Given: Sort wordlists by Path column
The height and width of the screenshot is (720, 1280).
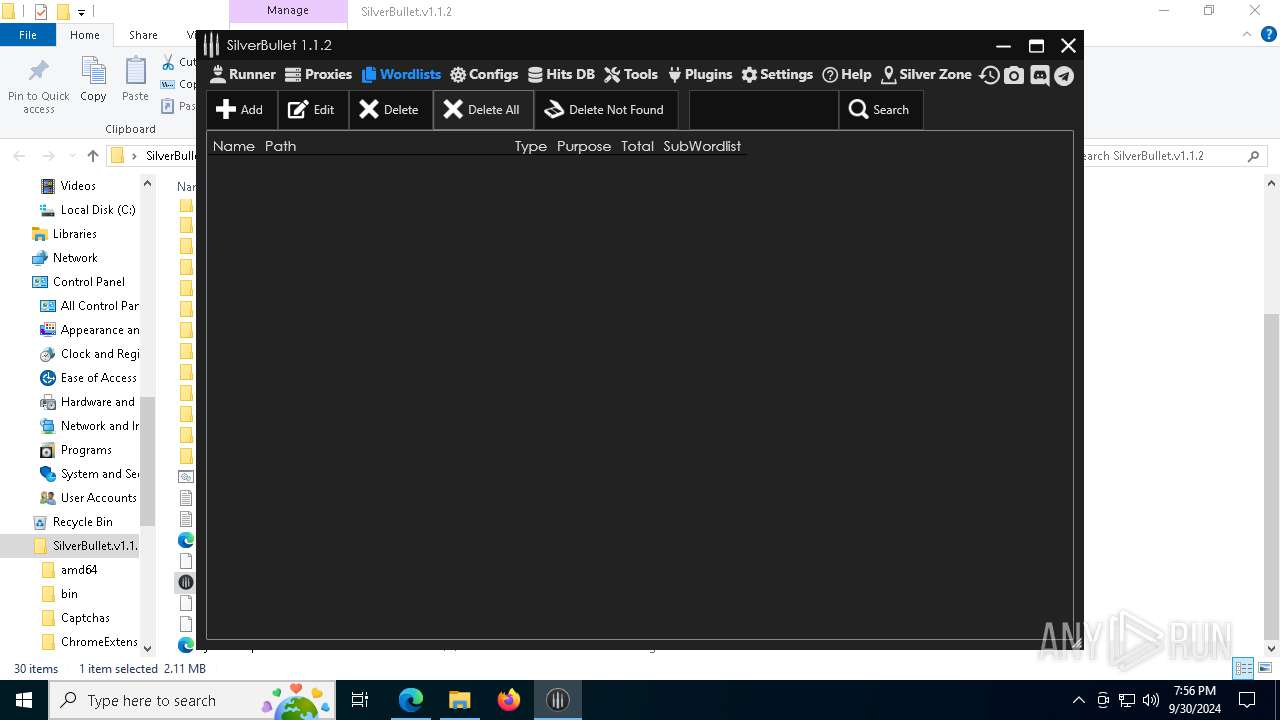Looking at the screenshot, I should 281,146.
